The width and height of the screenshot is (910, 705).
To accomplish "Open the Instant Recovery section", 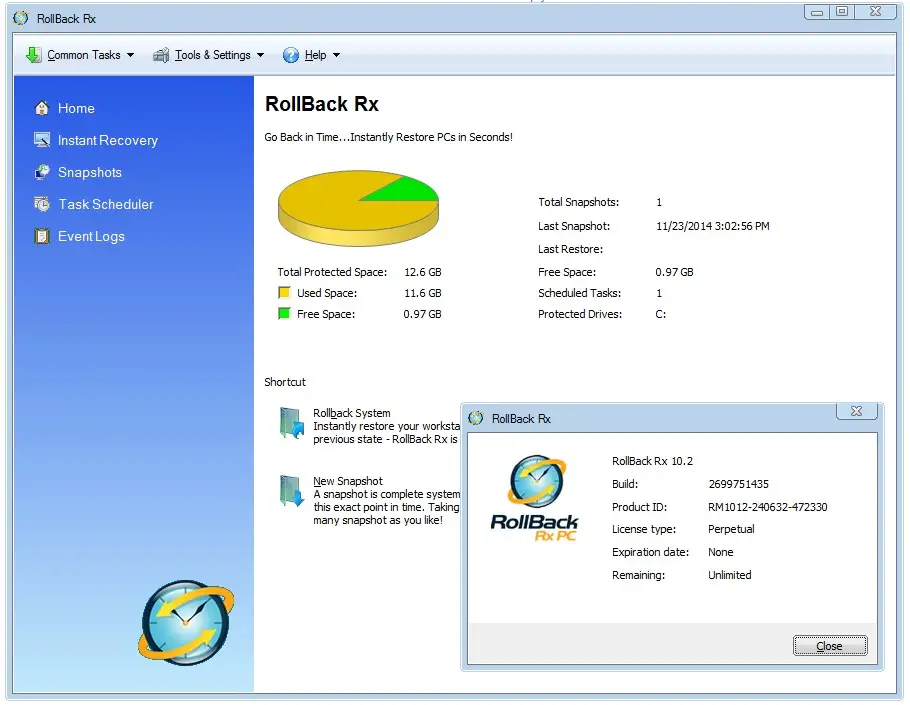I will 108,140.
